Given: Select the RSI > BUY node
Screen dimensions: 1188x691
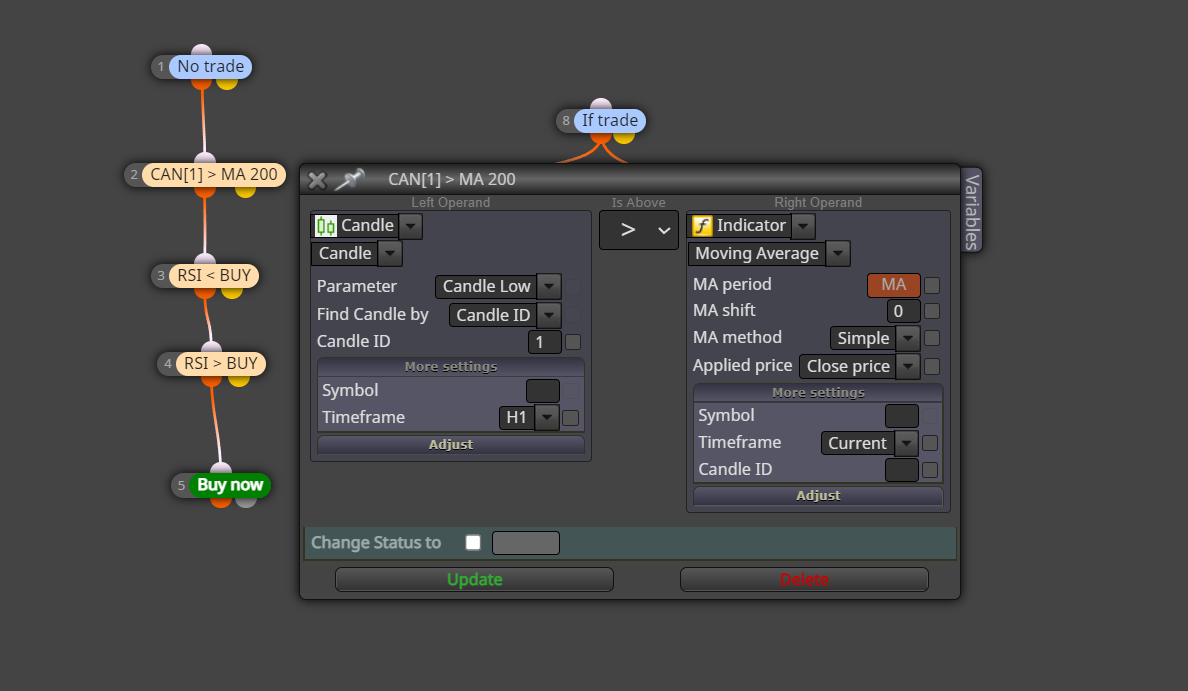Looking at the screenshot, I should (x=220, y=364).
